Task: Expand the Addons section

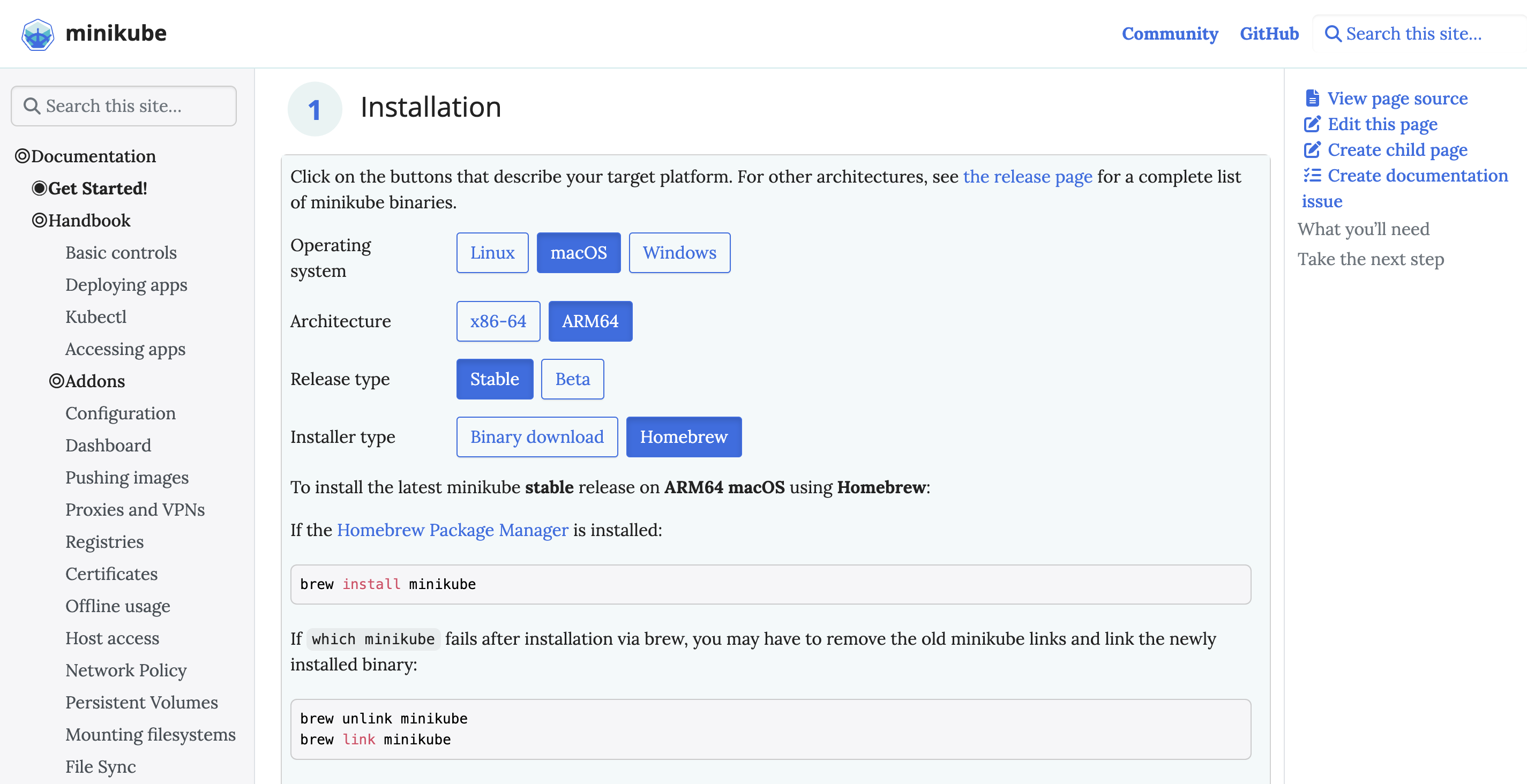Action: [56, 381]
